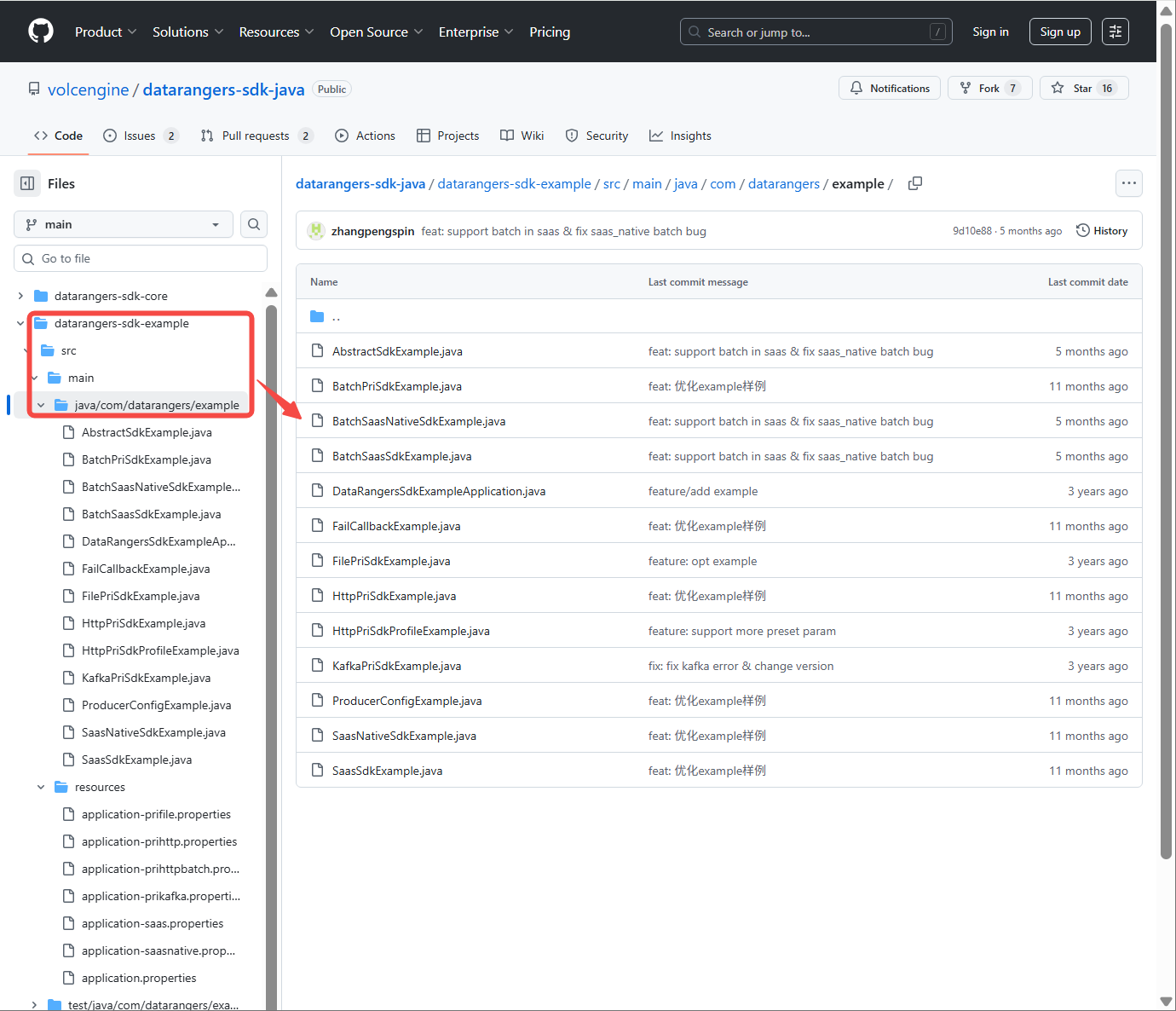Screen dimensions: 1176x1011
Task: Star the repository
Action: click(1084, 88)
